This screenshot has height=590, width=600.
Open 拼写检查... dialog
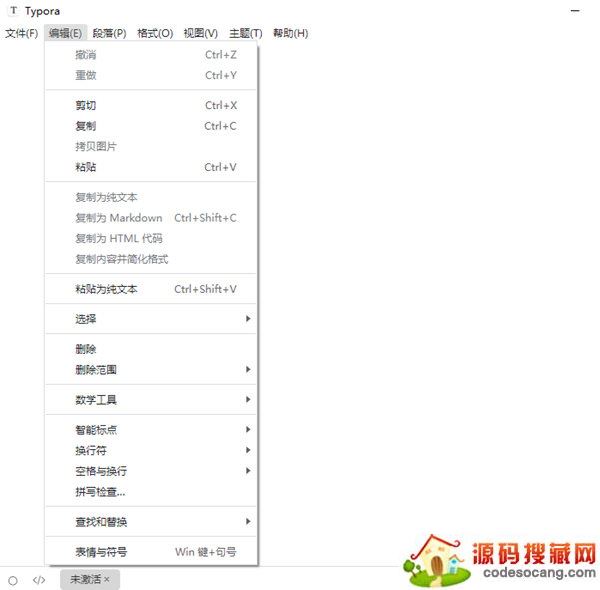152,492
